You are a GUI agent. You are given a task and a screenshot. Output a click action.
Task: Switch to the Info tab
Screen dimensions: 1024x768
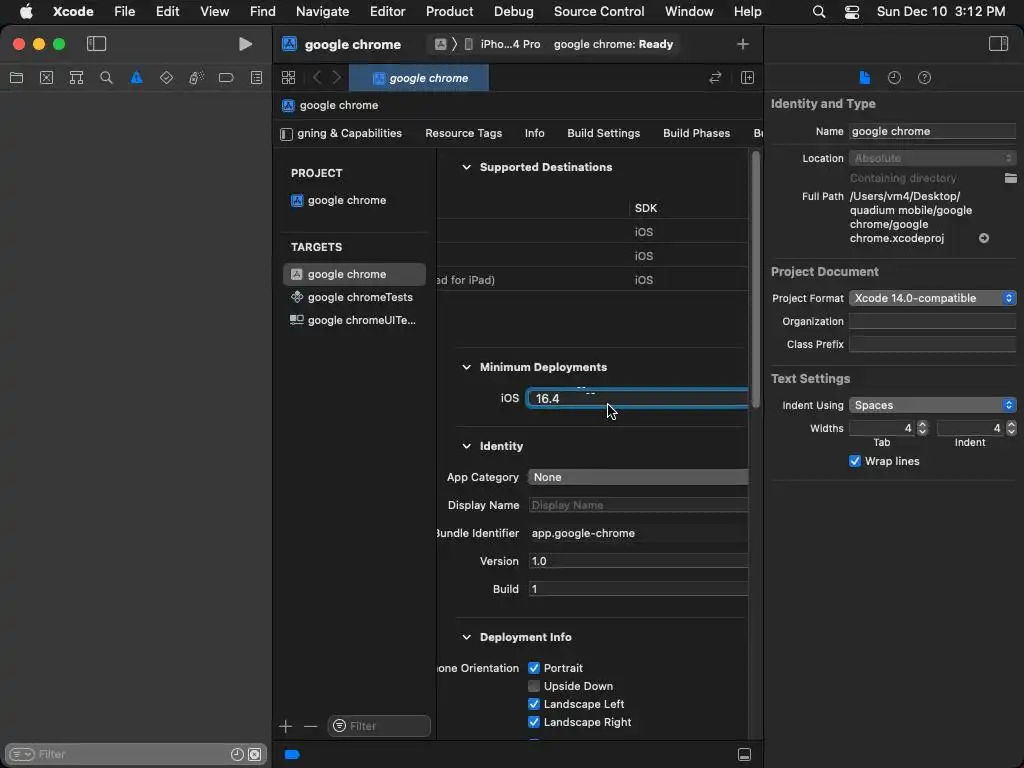pos(534,133)
